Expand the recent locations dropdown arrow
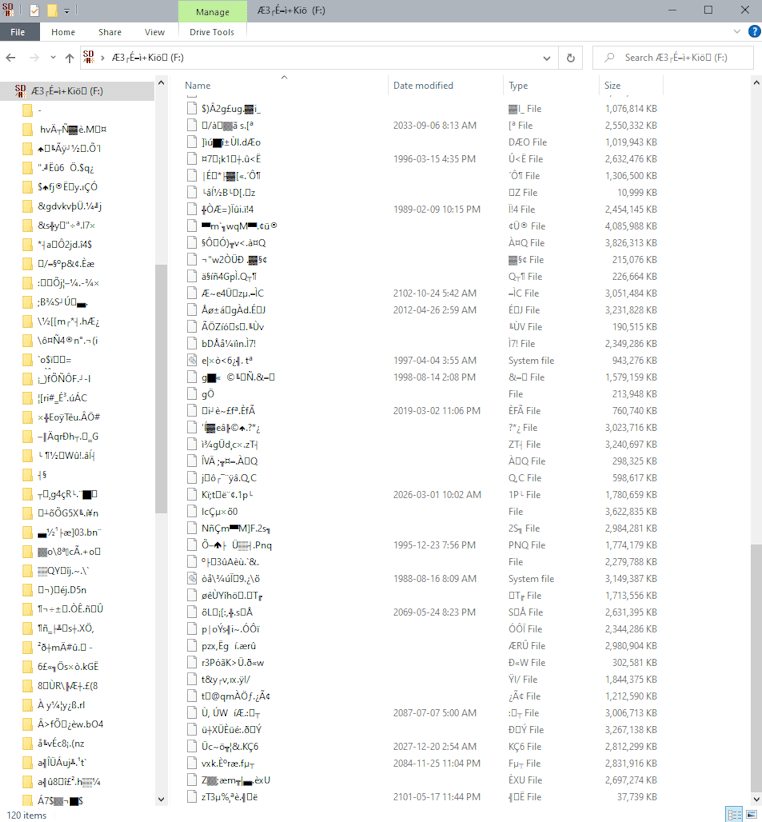The height and width of the screenshot is (822, 762). pos(52,58)
